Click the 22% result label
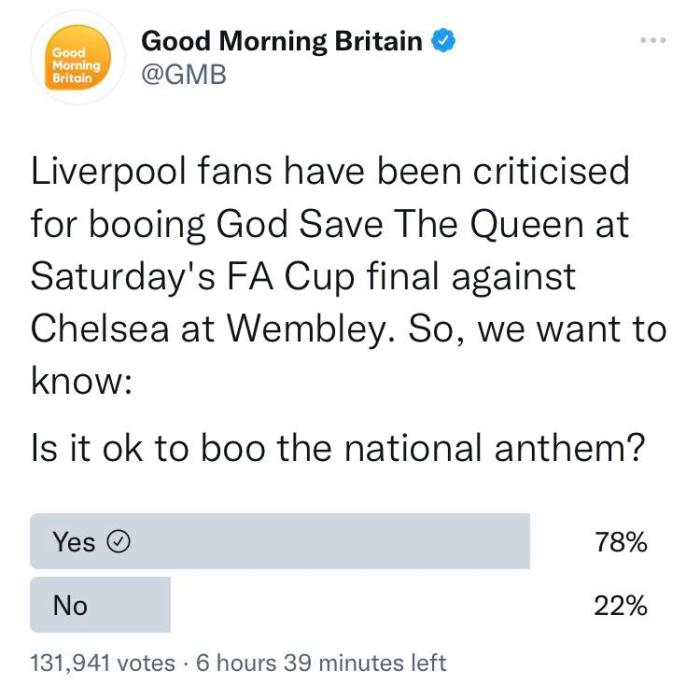The image size is (700, 698). pos(620,605)
